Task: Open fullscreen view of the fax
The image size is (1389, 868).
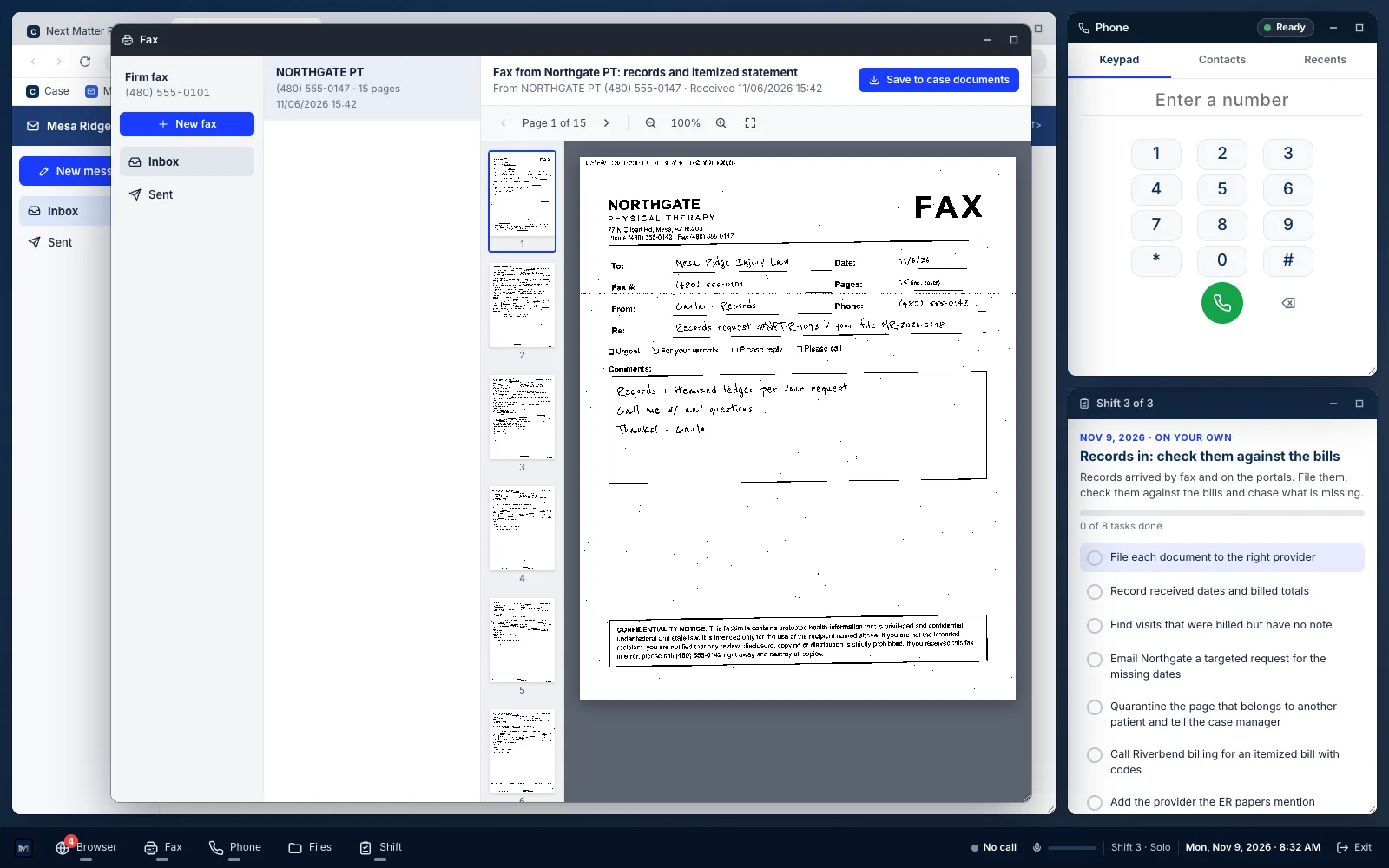Action: [750, 123]
